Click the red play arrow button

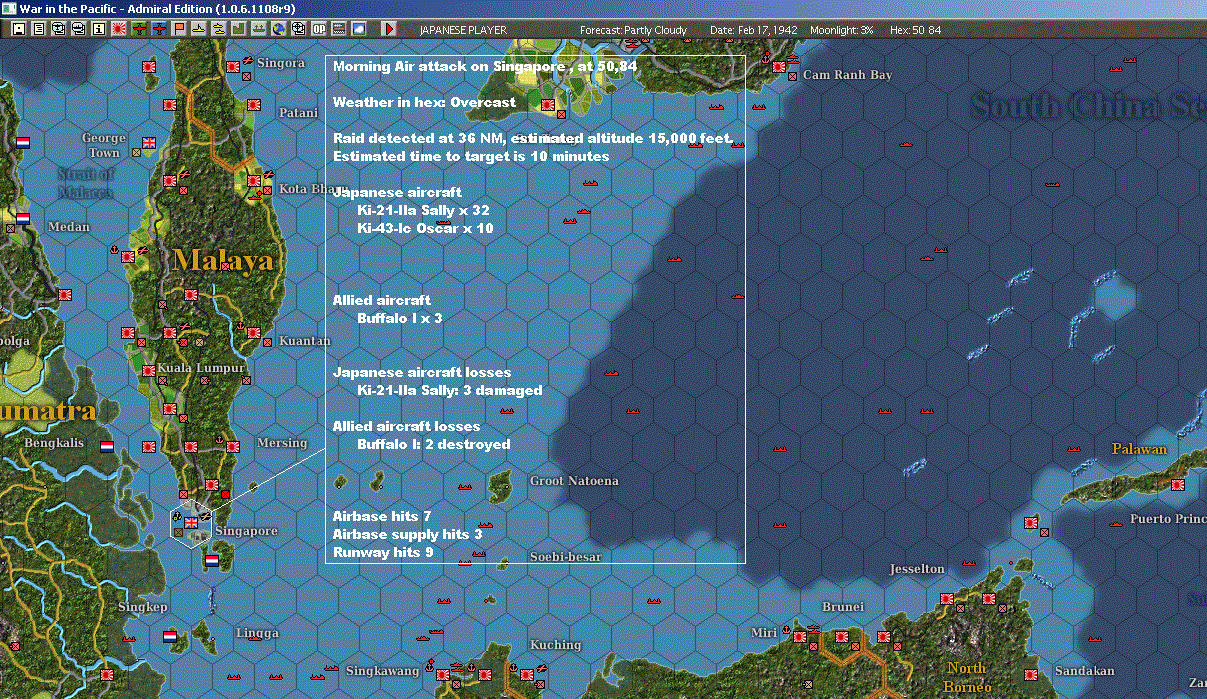pos(389,30)
